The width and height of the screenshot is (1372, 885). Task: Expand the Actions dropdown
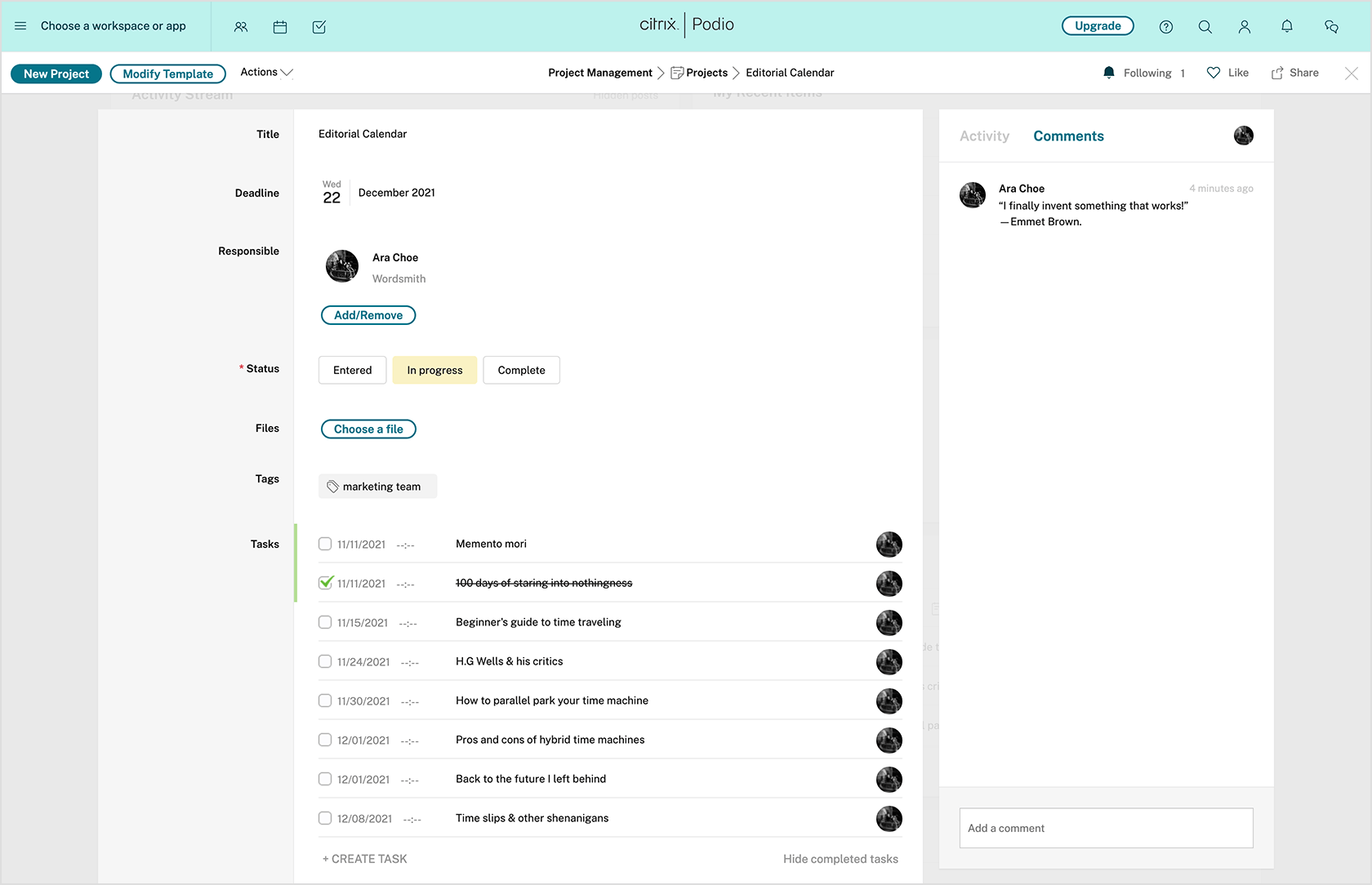[x=266, y=73]
